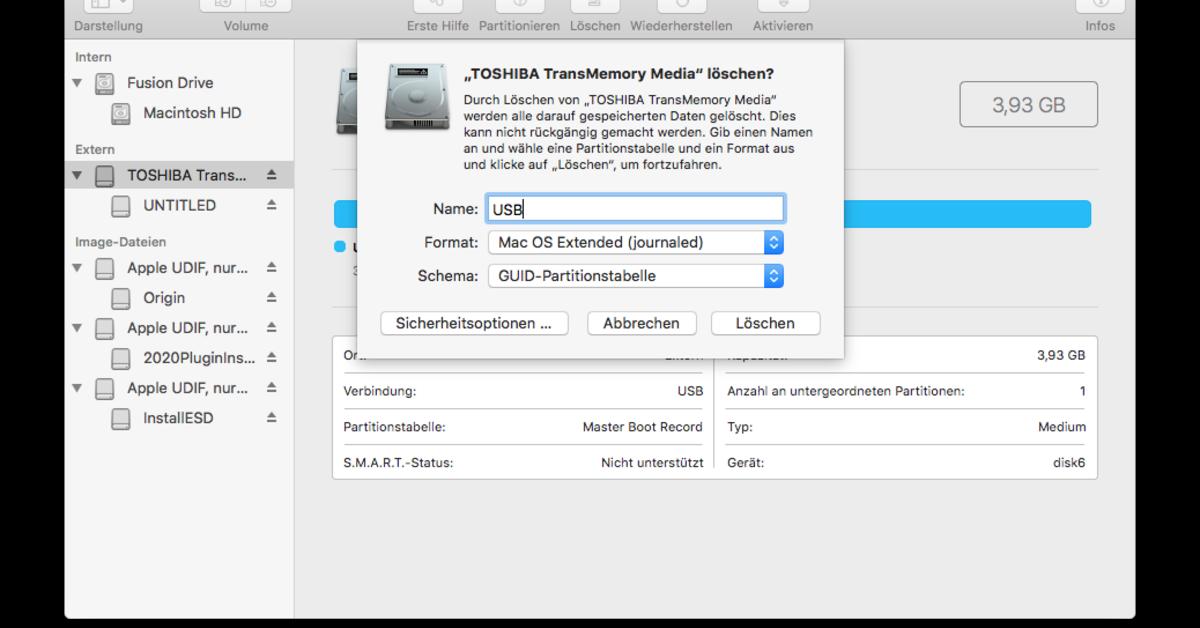Select Fusion Drive in the sidebar
Image resolution: width=1200 pixels, height=628 pixels.
(x=170, y=83)
